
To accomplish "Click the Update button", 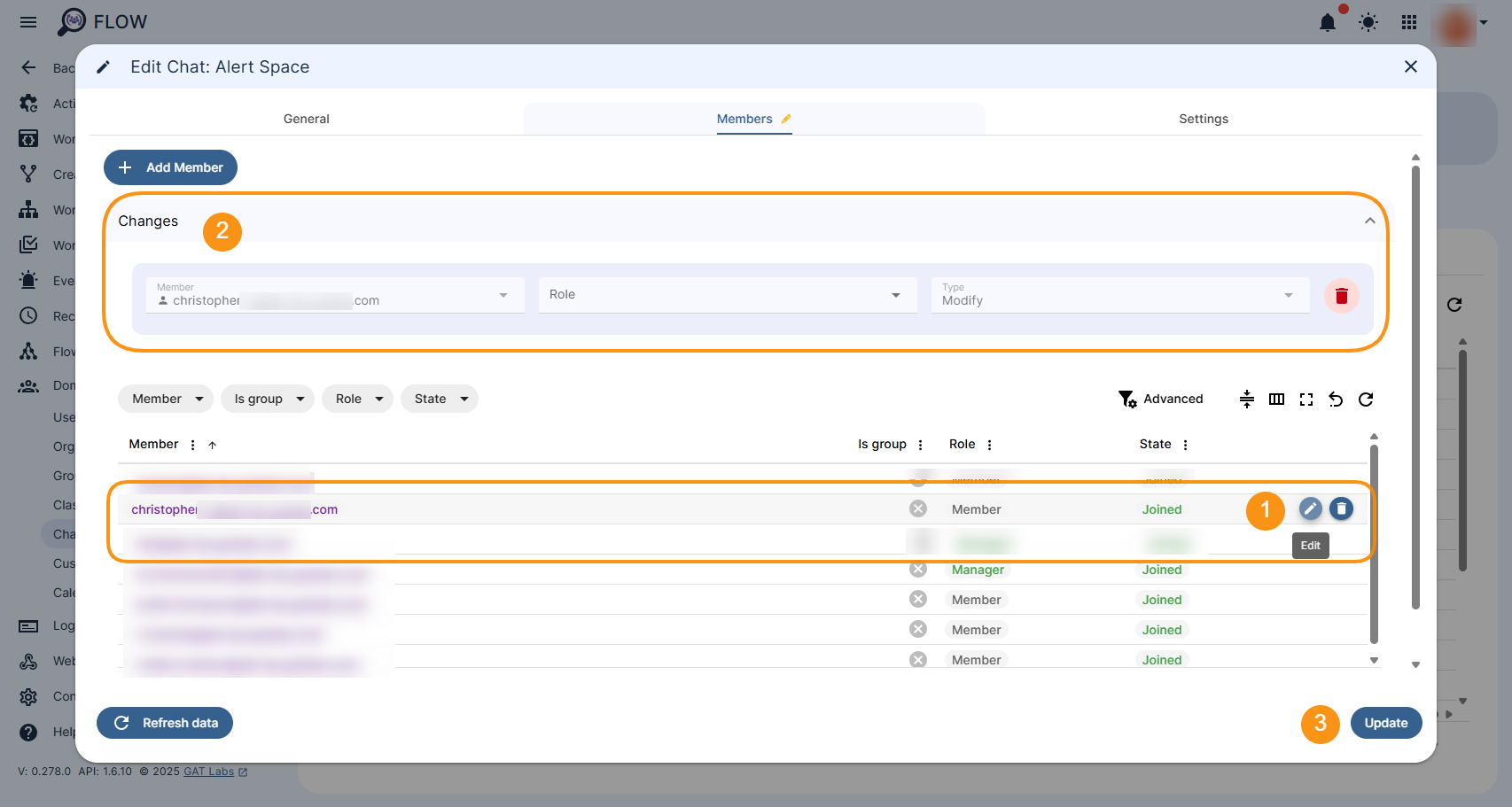I will [1385, 723].
